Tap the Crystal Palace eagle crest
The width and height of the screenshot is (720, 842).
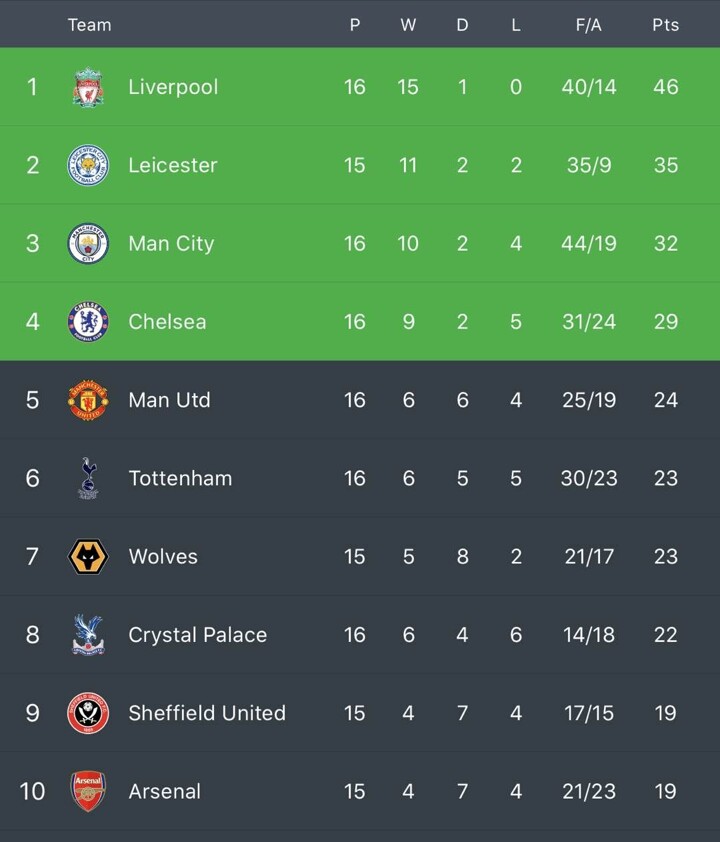pyautogui.click(x=88, y=634)
